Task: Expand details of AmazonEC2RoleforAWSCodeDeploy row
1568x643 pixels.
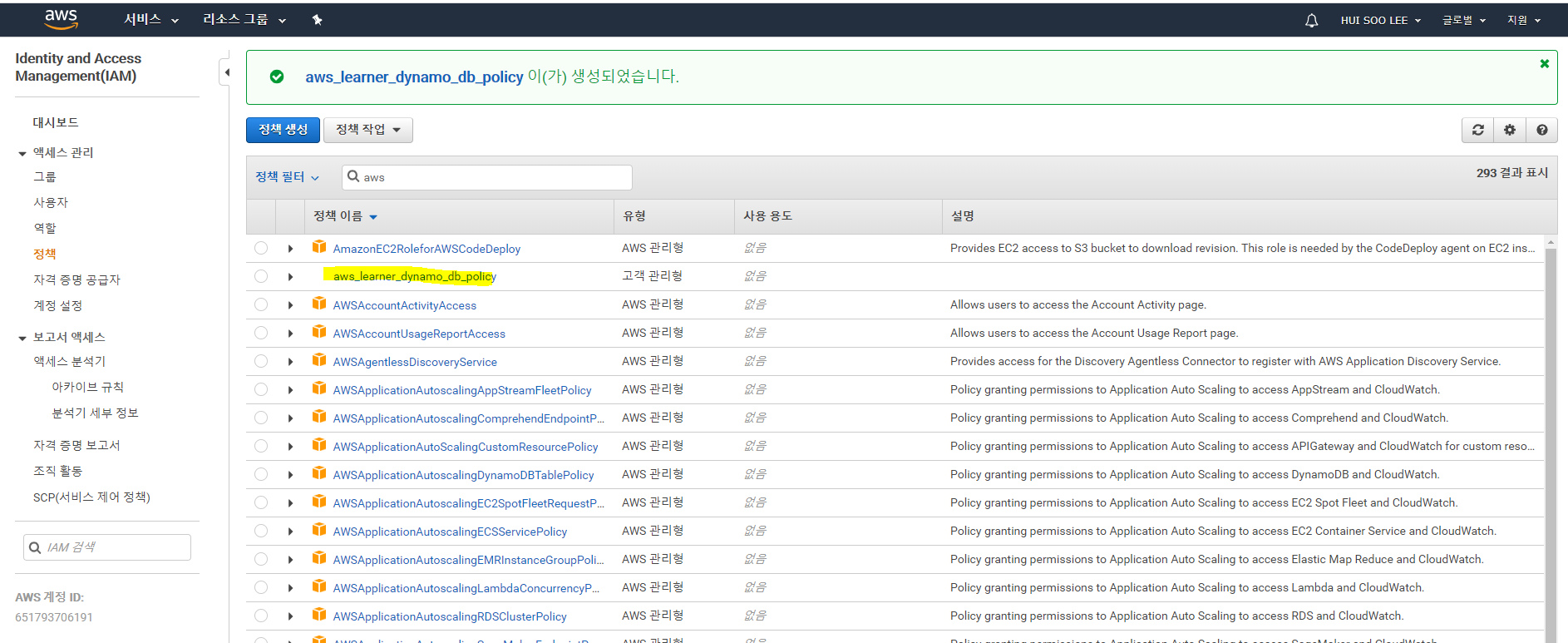Action: 290,249
